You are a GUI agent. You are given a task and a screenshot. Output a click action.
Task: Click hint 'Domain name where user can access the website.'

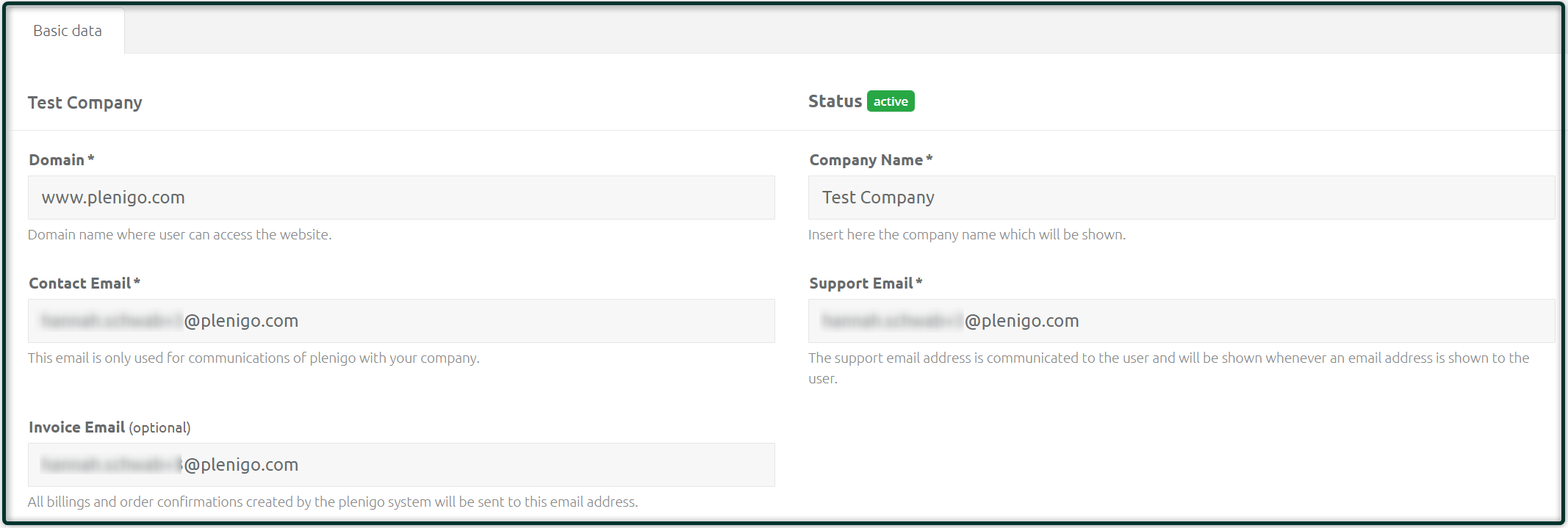(x=180, y=235)
